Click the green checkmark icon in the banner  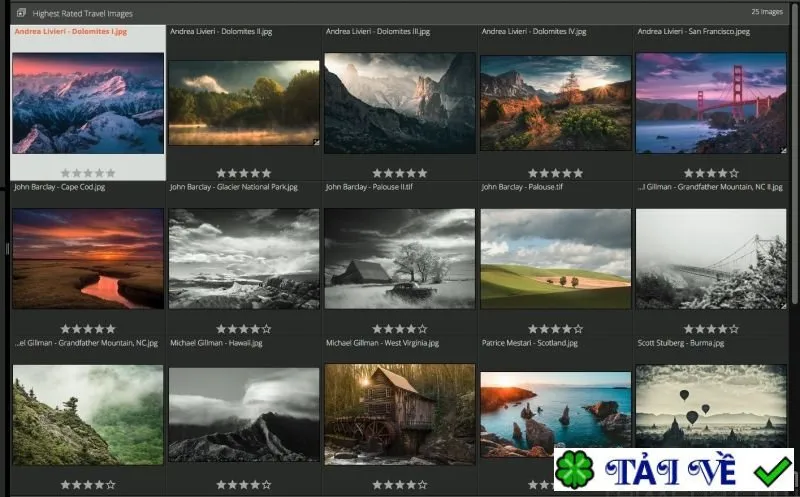click(772, 471)
